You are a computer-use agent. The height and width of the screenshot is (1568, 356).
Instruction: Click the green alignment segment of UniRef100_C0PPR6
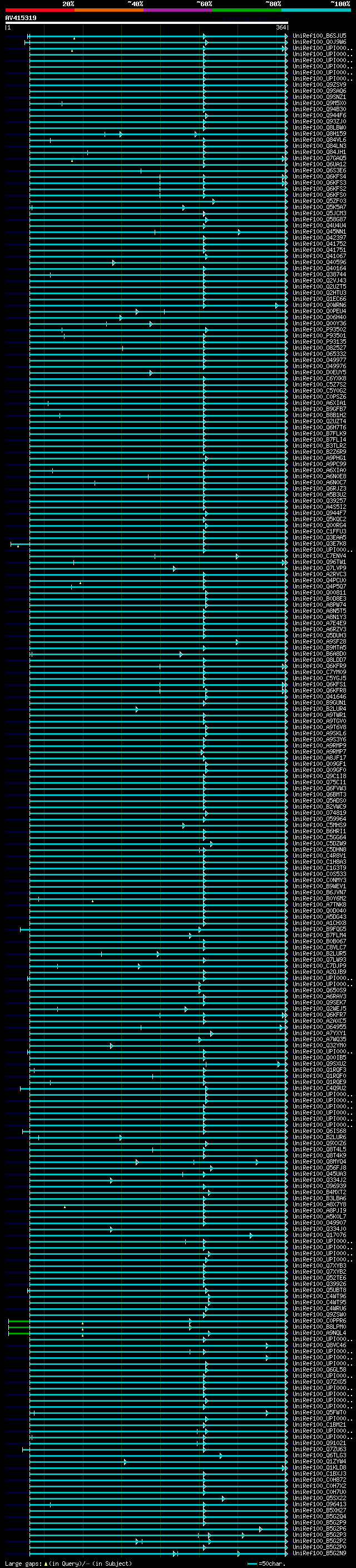19,1321
